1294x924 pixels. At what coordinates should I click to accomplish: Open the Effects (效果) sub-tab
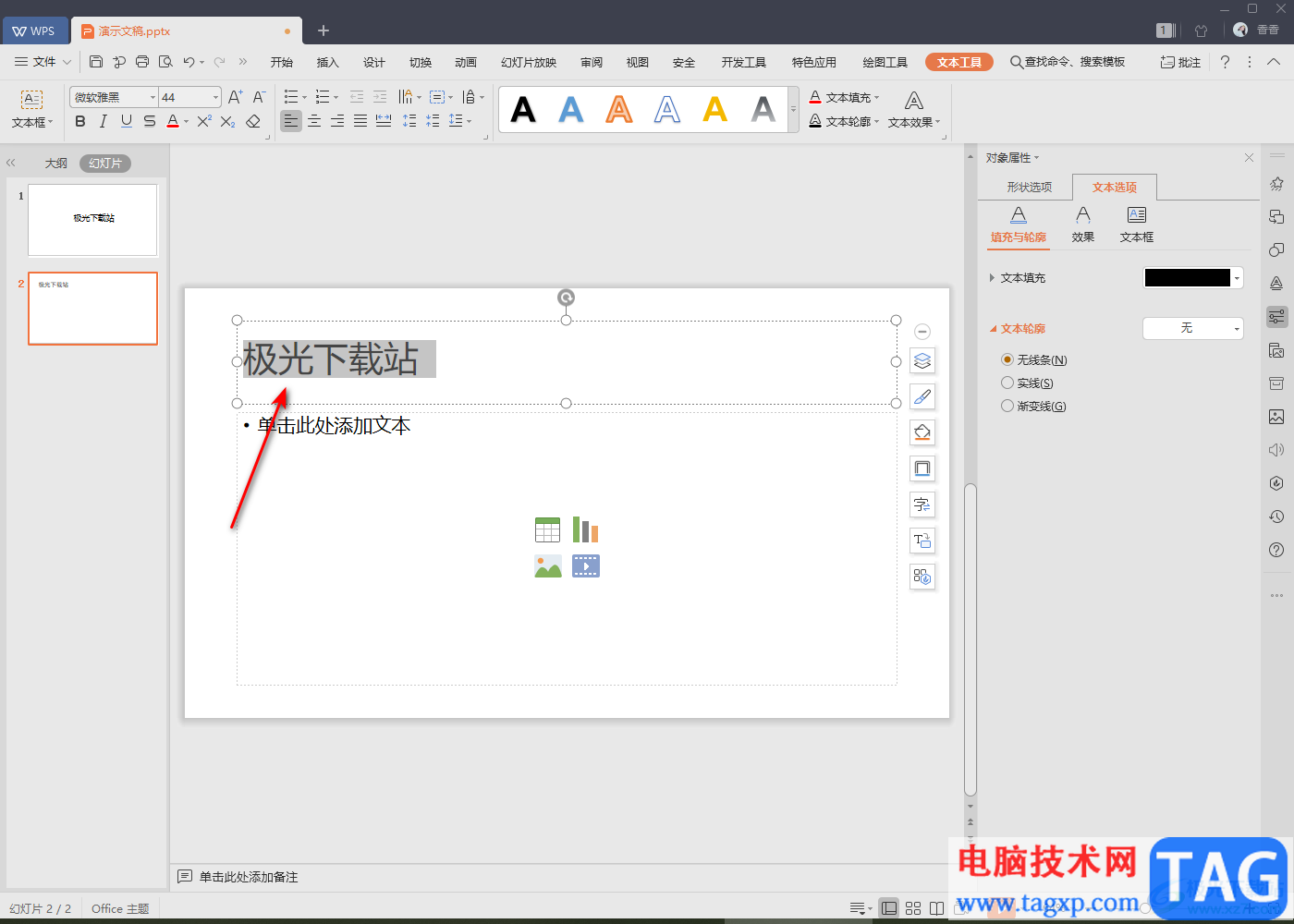(1083, 225)
